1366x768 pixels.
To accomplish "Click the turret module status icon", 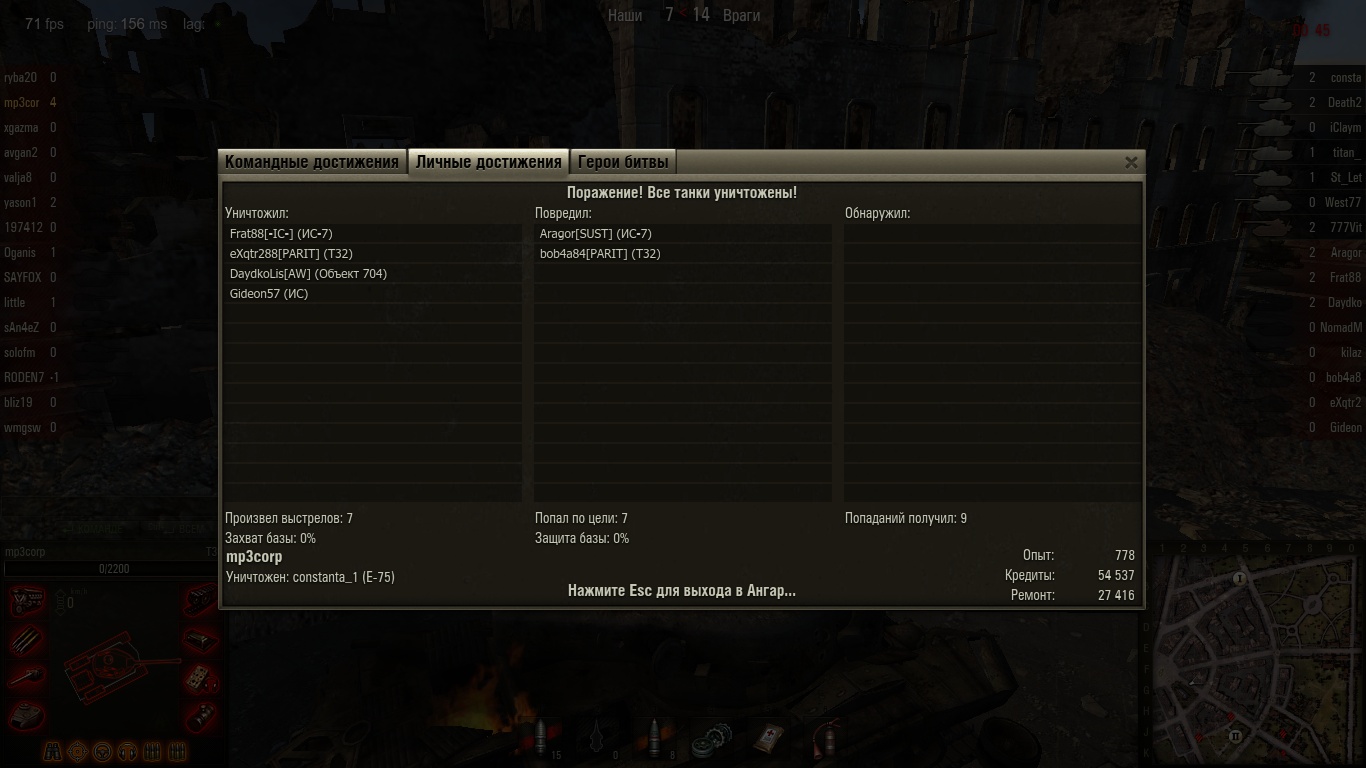I will coord(26,714).
